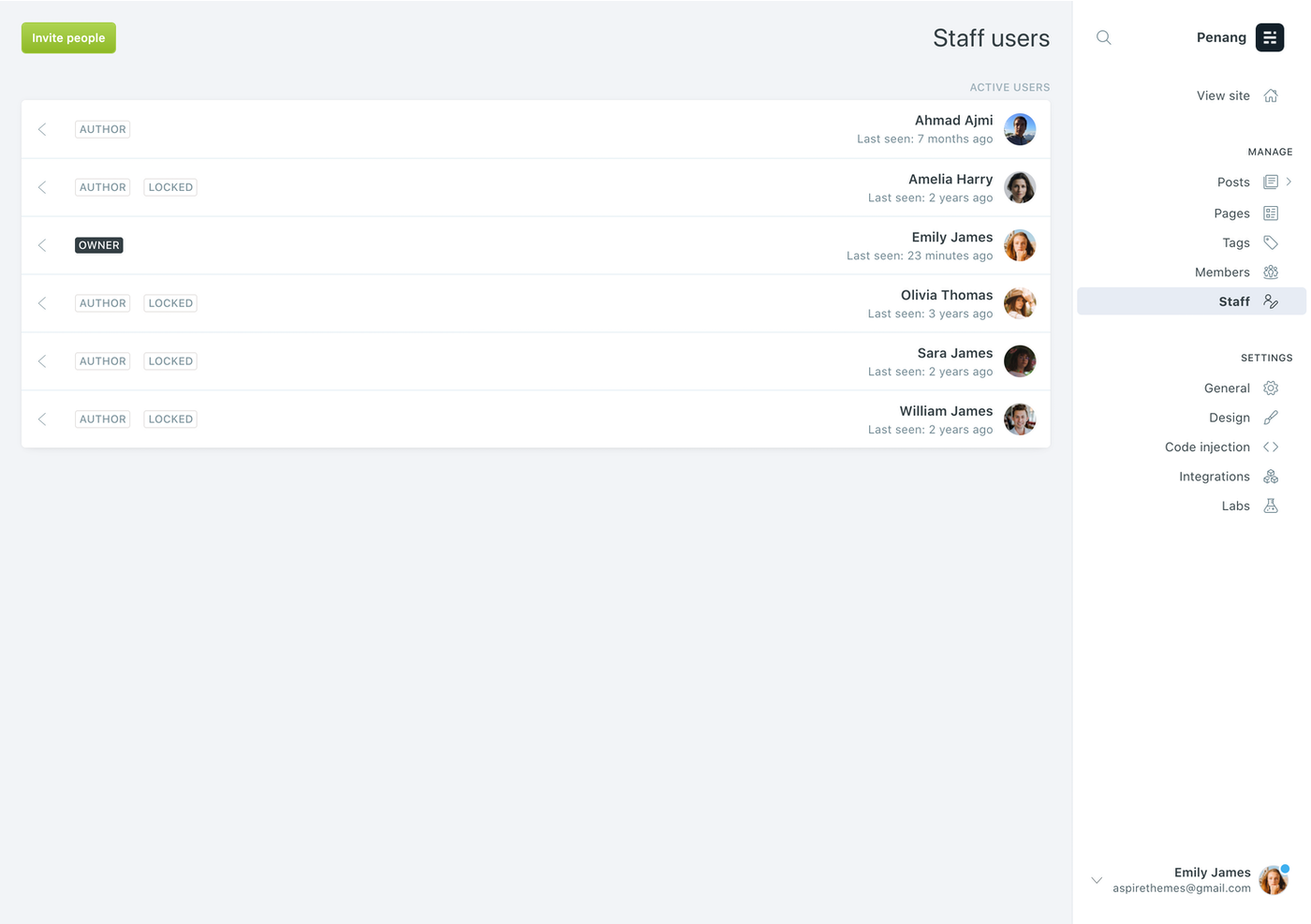Open the Emily James account dropdown arrow
1311x924 pixels.
(x=1097, y=880)
